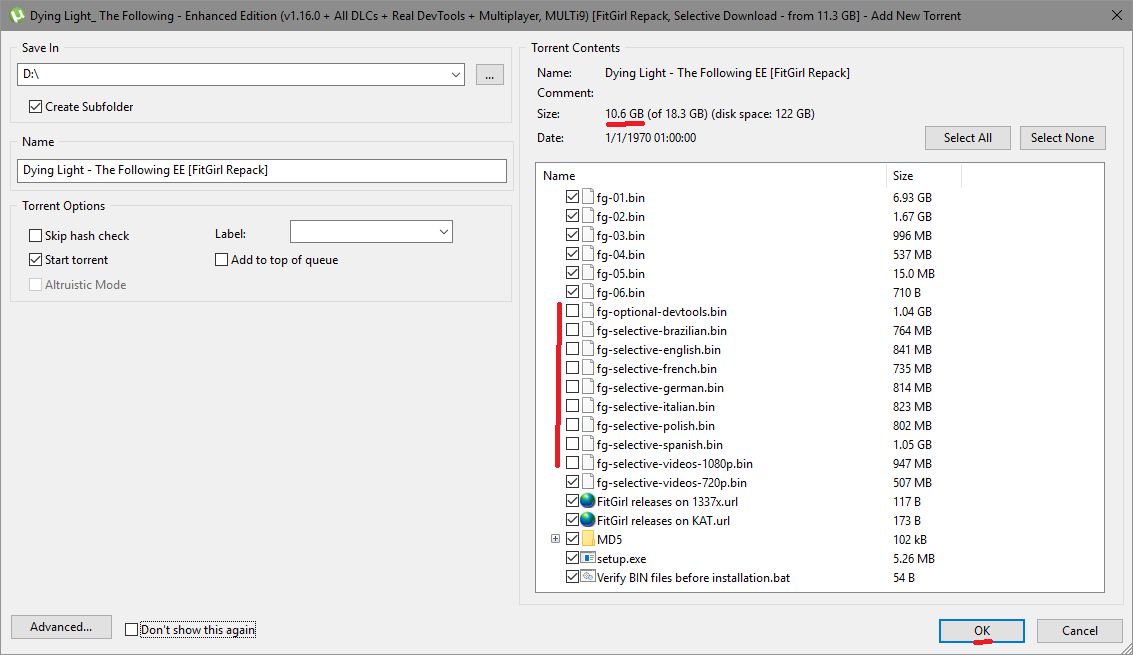Expand the MD5 folder tree node

(x=555, y=540)
